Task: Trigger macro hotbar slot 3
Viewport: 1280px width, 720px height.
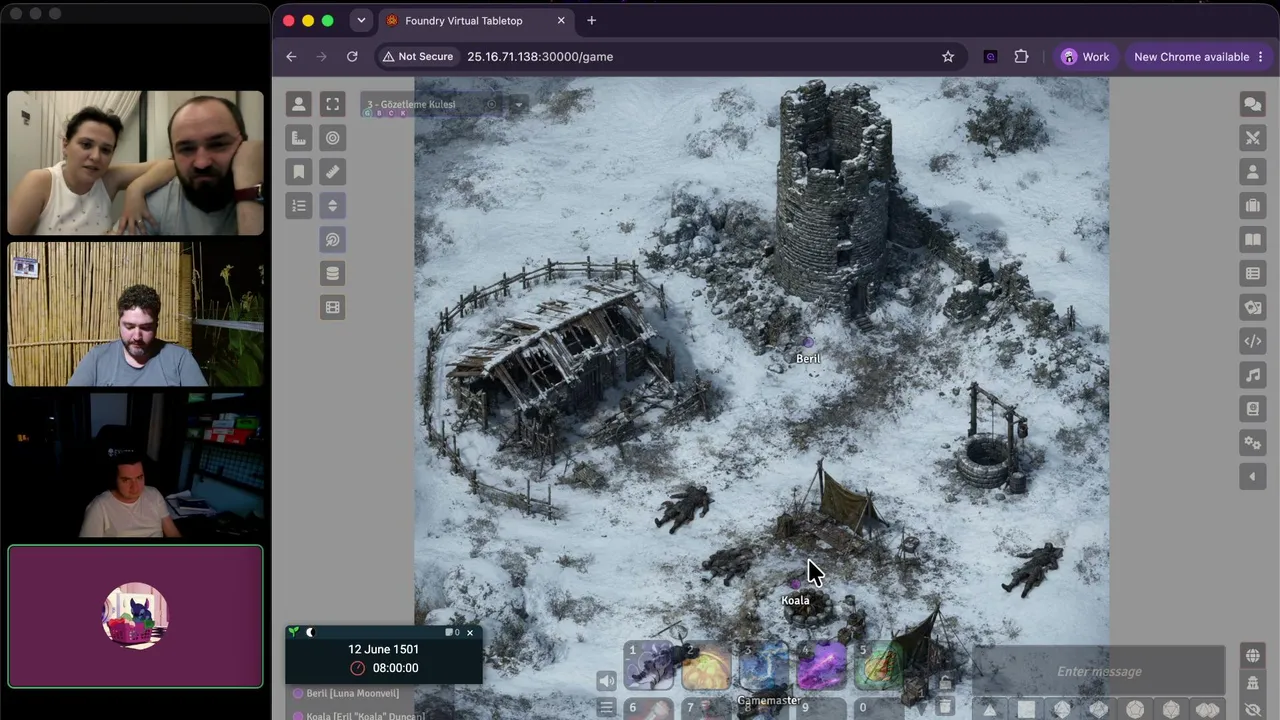Action: pyautogui.click(x=763, y=667)
